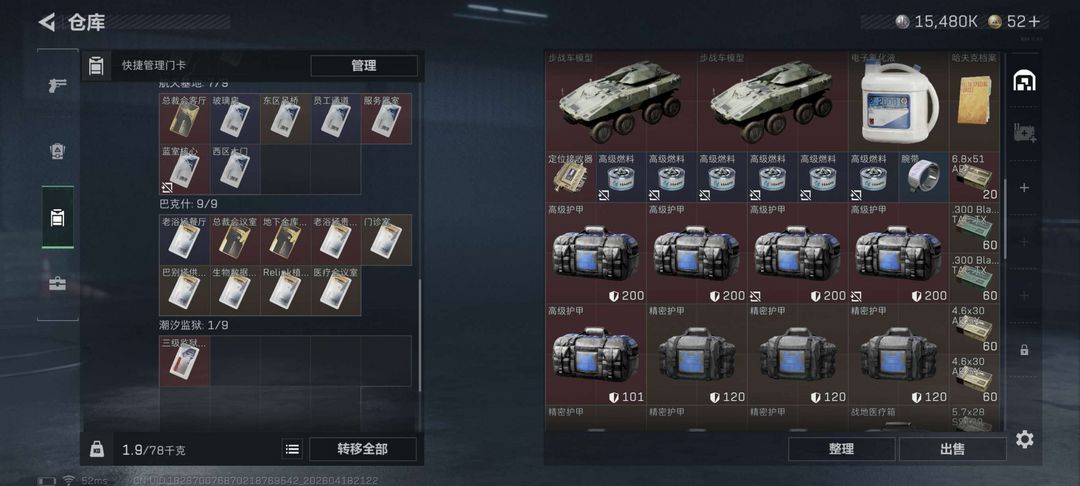Click the expansion case icon with plus

[1024, 134]
